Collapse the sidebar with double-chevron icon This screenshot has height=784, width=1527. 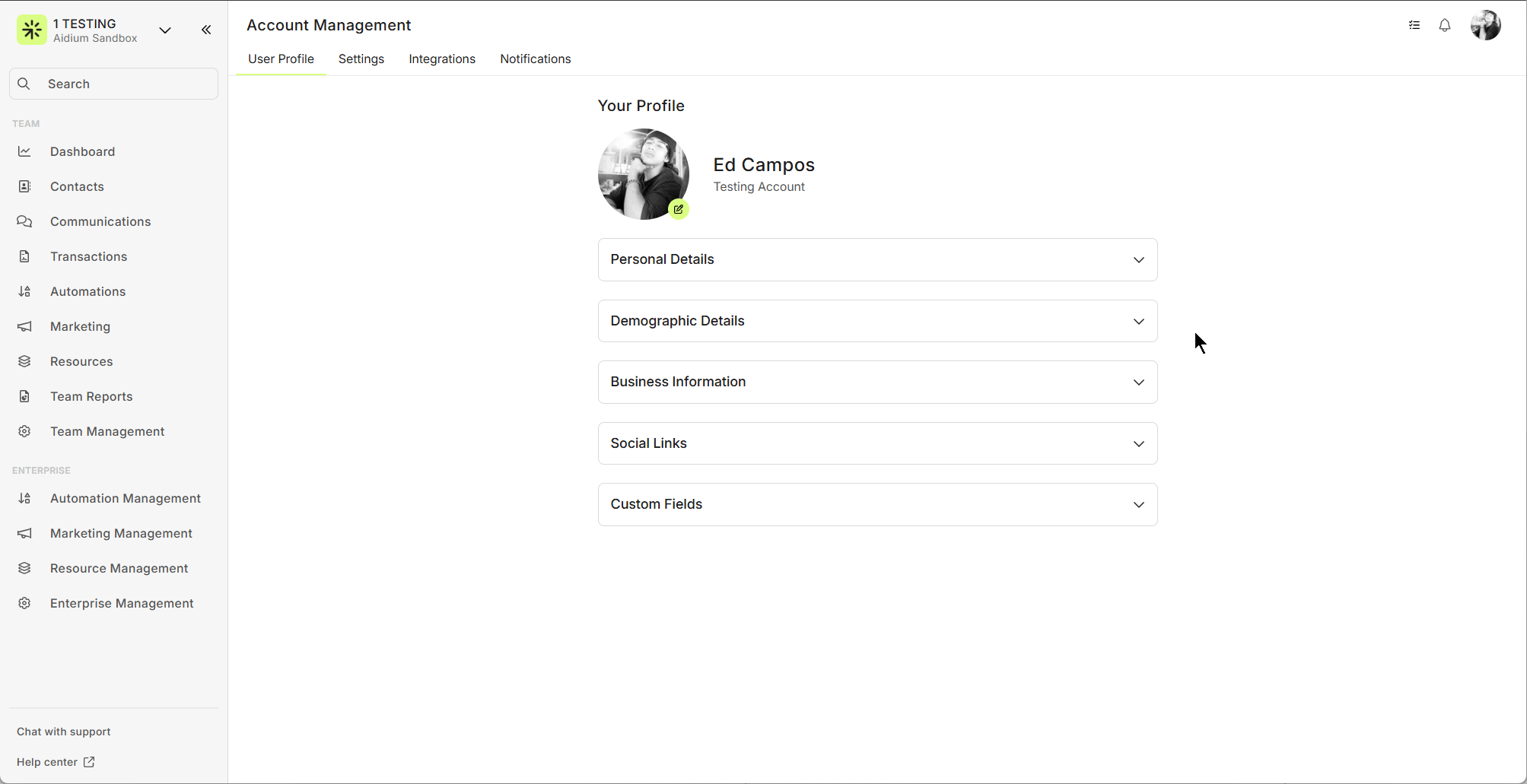point(206,30)
